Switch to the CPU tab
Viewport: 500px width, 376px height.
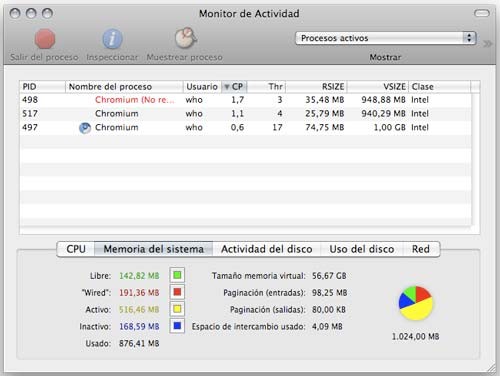[x=76, y=249]
